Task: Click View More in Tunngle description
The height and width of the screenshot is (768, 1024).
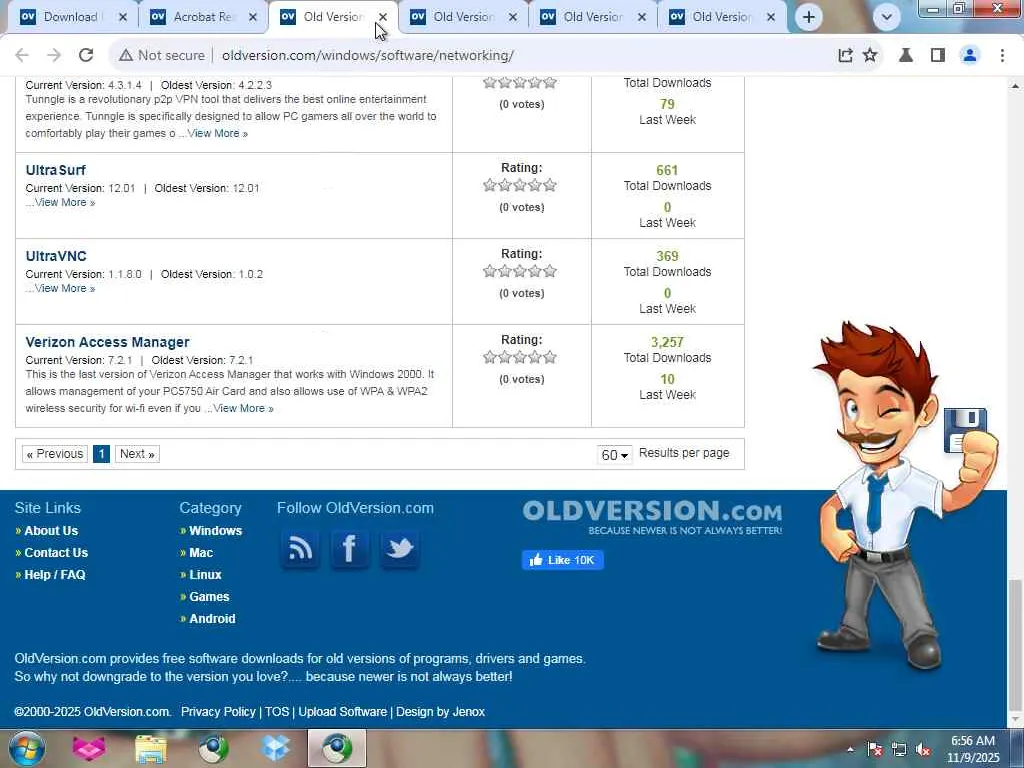Action: pos(217,133)
